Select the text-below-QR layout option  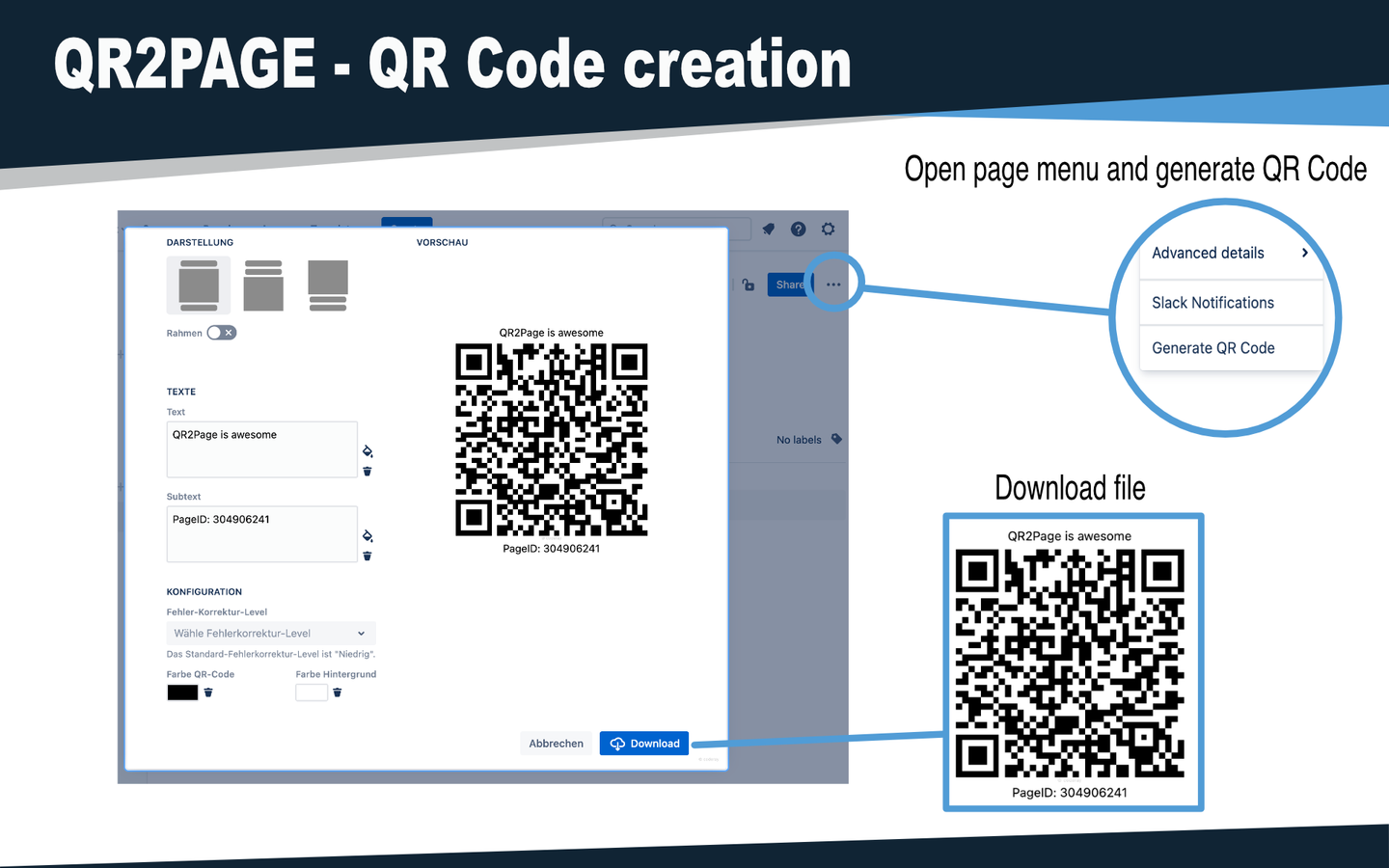328,285
